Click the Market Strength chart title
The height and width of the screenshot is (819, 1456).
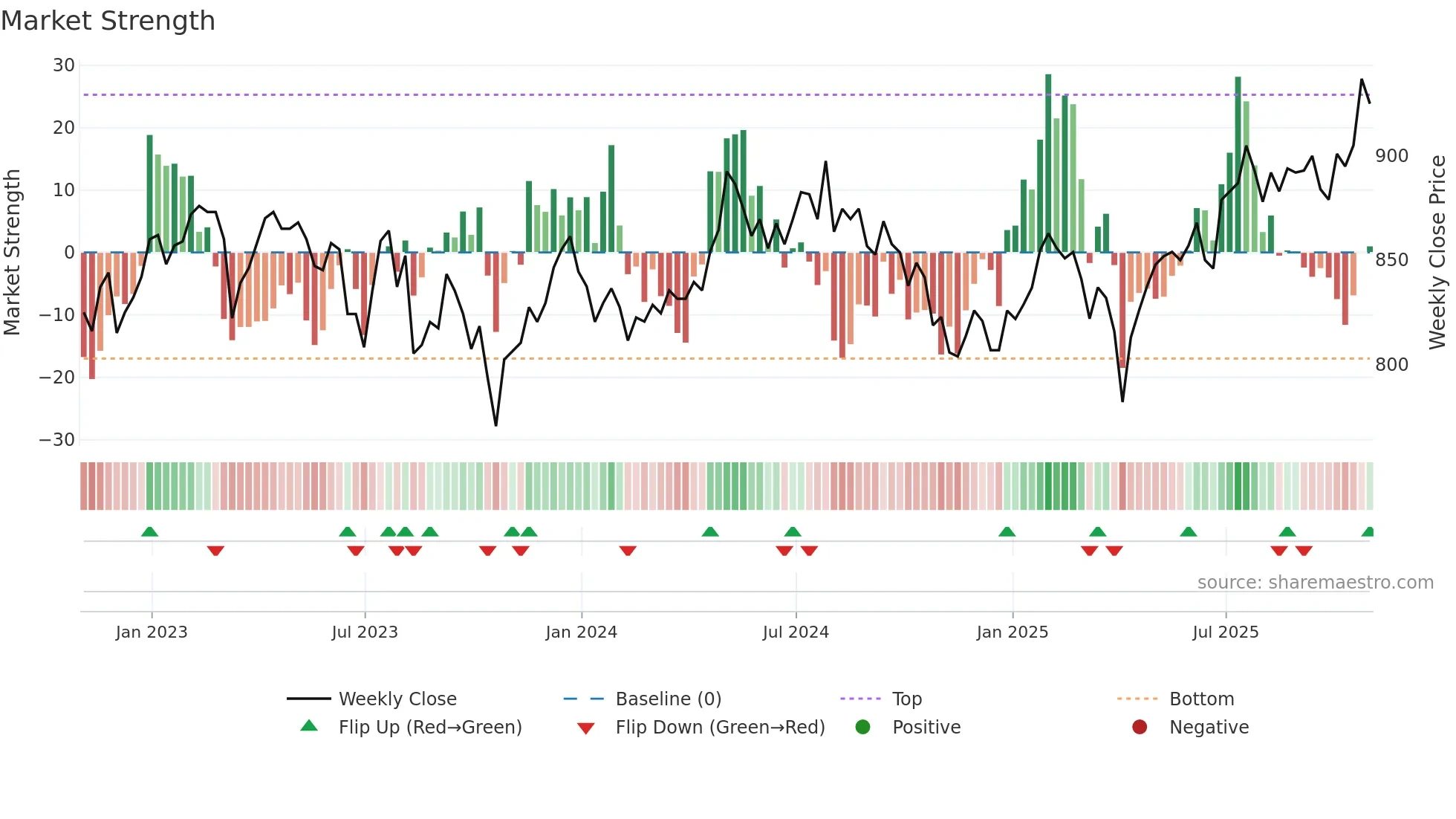coord(108,21)
